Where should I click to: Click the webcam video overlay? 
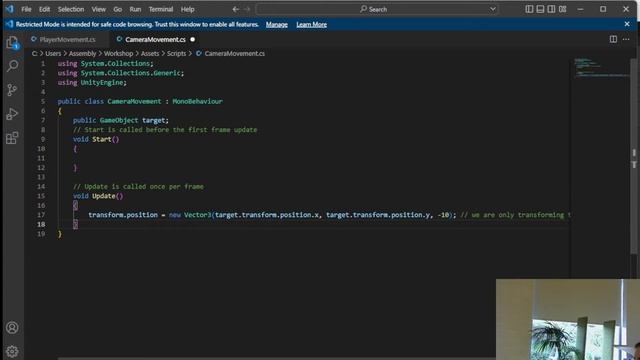click(x=568, y=320)
